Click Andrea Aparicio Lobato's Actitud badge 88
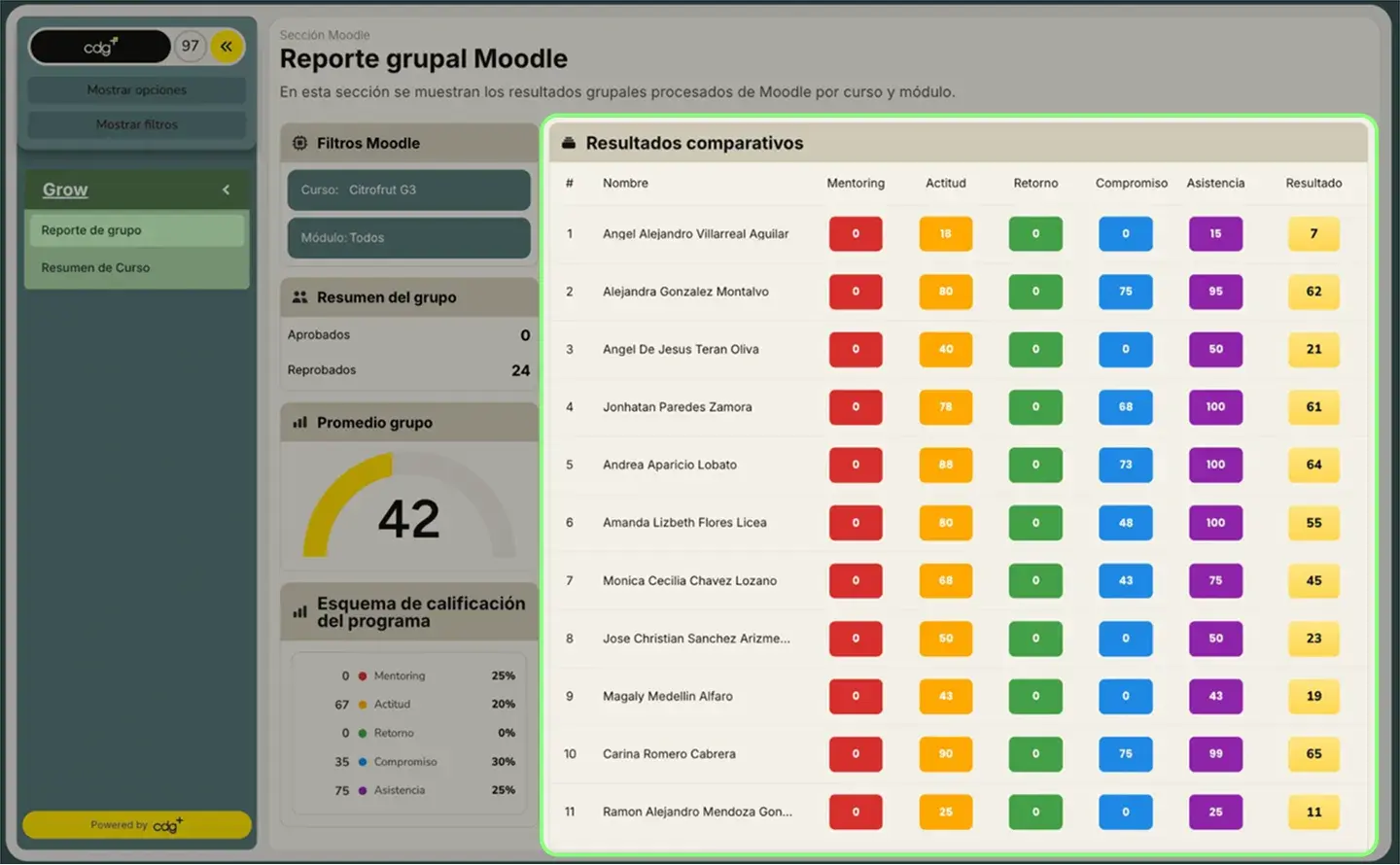 [x=946, y=465]
